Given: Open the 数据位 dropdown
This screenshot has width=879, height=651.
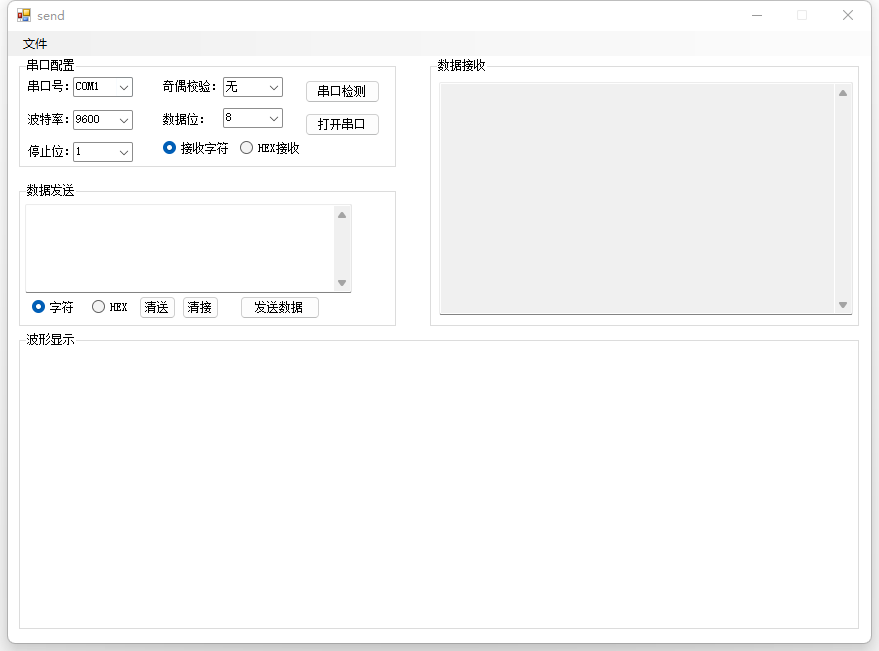Looking at the screenshot, I should (x=253, y=118).
